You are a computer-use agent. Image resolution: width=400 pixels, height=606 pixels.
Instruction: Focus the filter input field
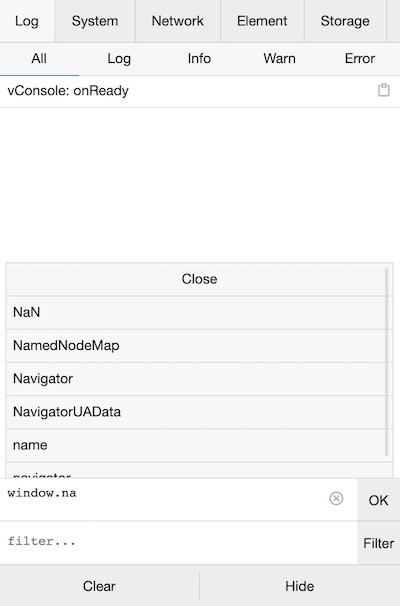click(178, 543)
